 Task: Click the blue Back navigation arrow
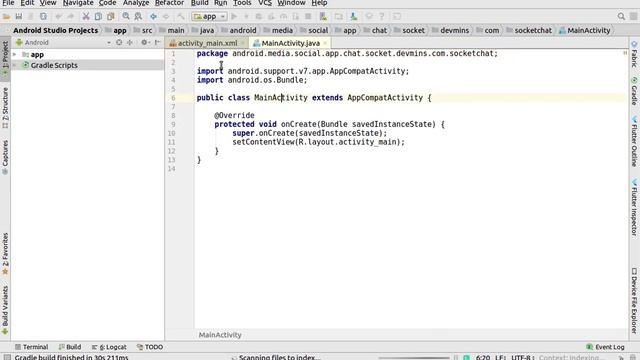pos(153,17)
